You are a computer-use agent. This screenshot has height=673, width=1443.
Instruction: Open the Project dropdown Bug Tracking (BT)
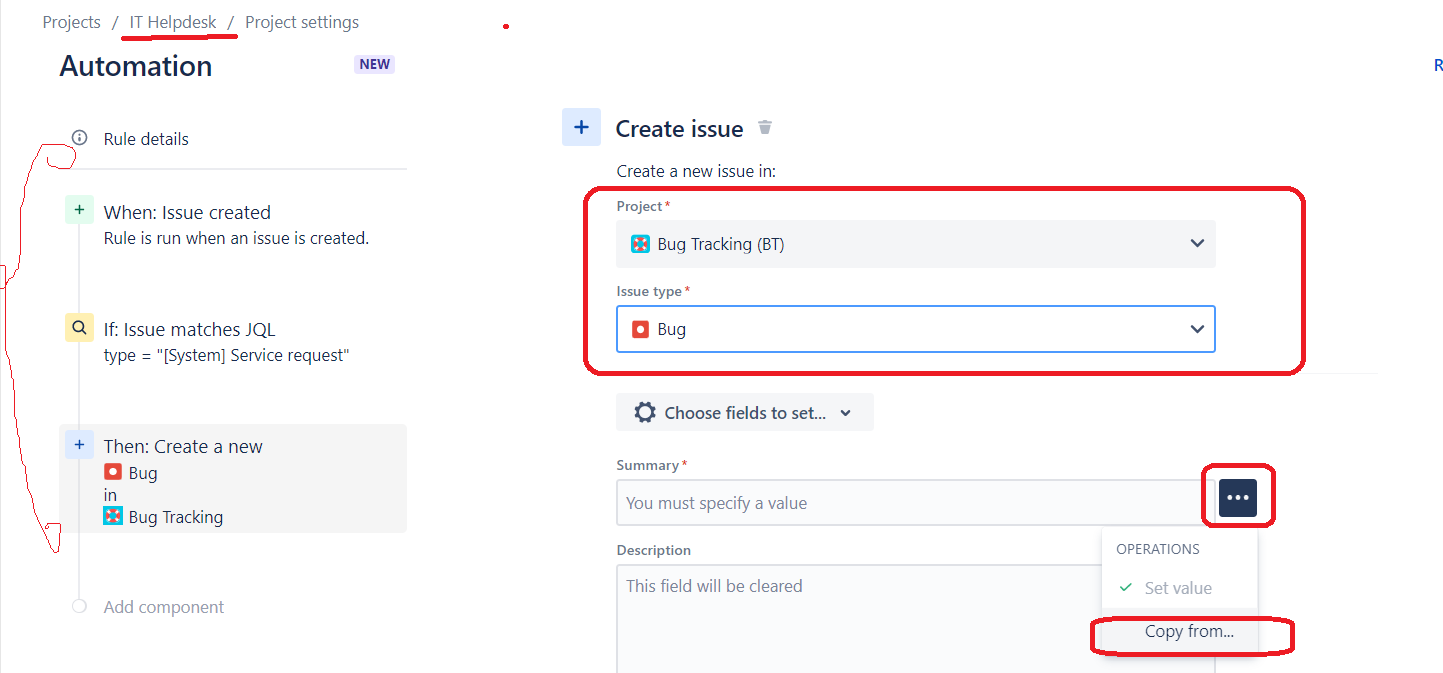(916, 244)
